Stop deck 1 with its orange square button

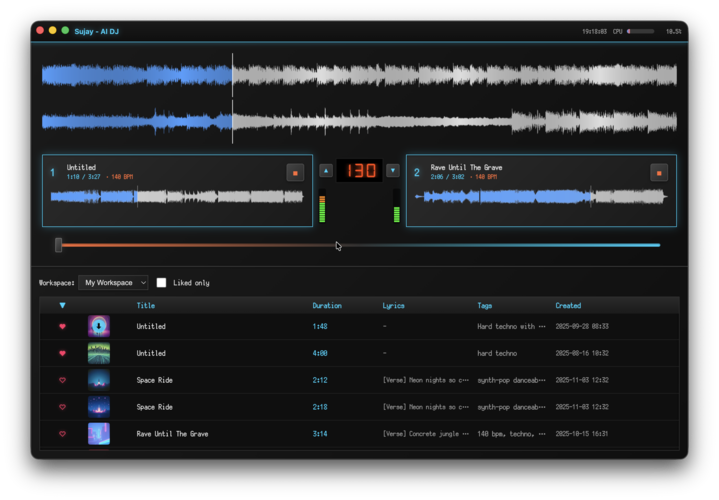pyautogui.click(x=295, y=173)
